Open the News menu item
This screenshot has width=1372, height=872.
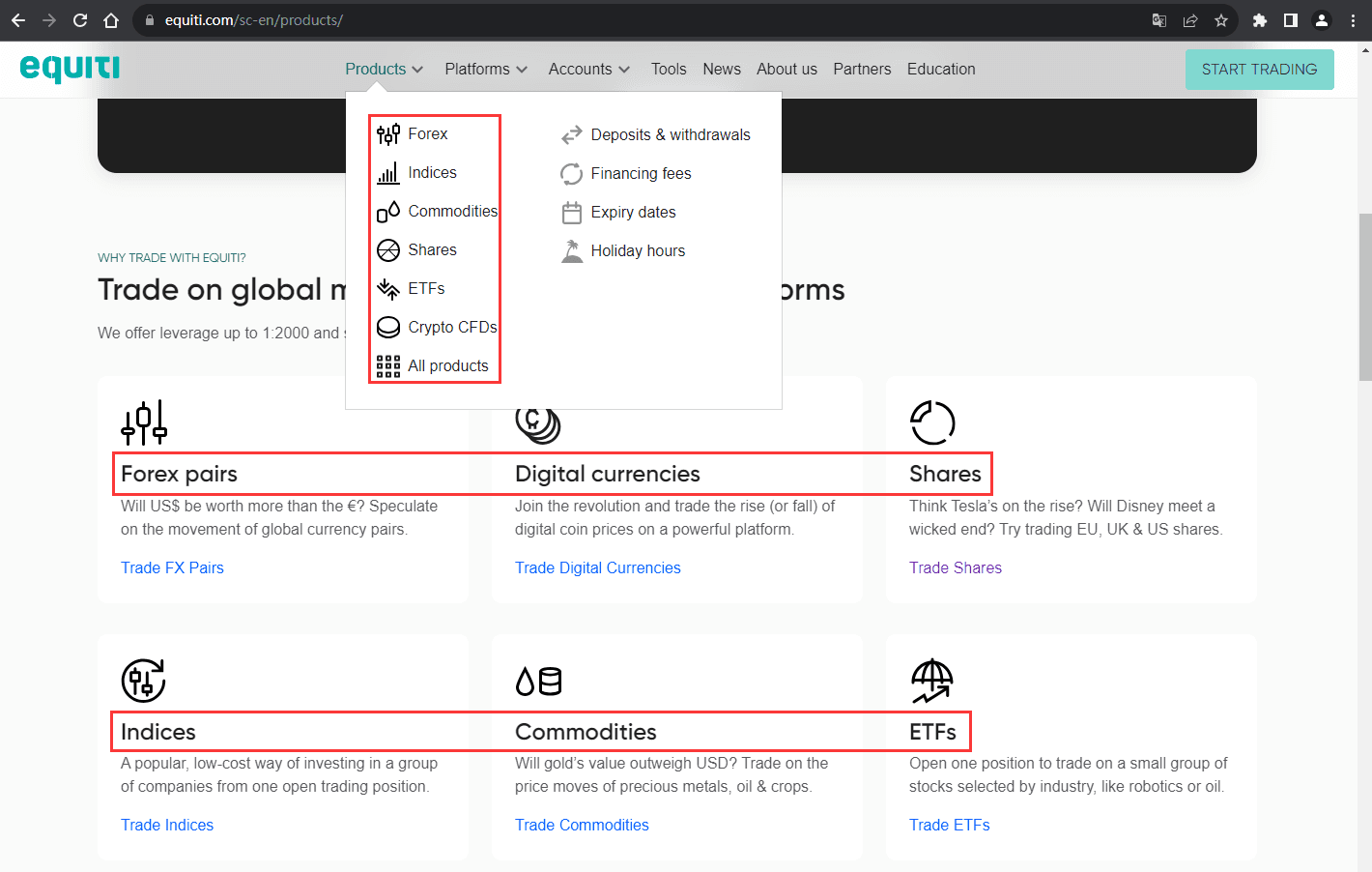tap(722, 70)
